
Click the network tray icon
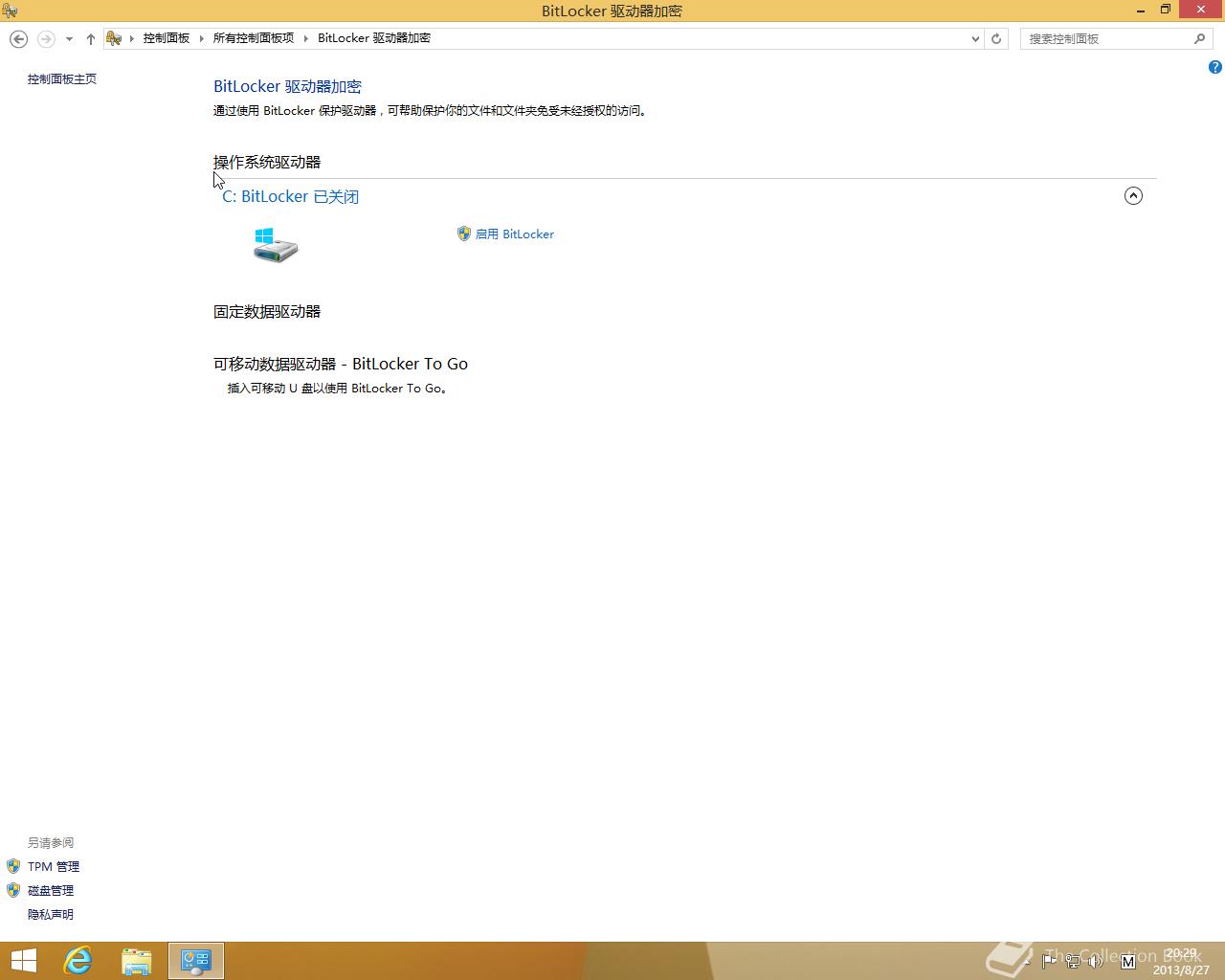pos(1073,961)
